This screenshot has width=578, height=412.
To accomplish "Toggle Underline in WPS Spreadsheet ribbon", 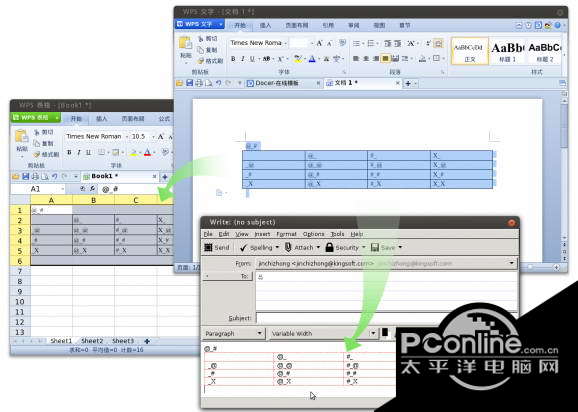I will coord(88,152).
